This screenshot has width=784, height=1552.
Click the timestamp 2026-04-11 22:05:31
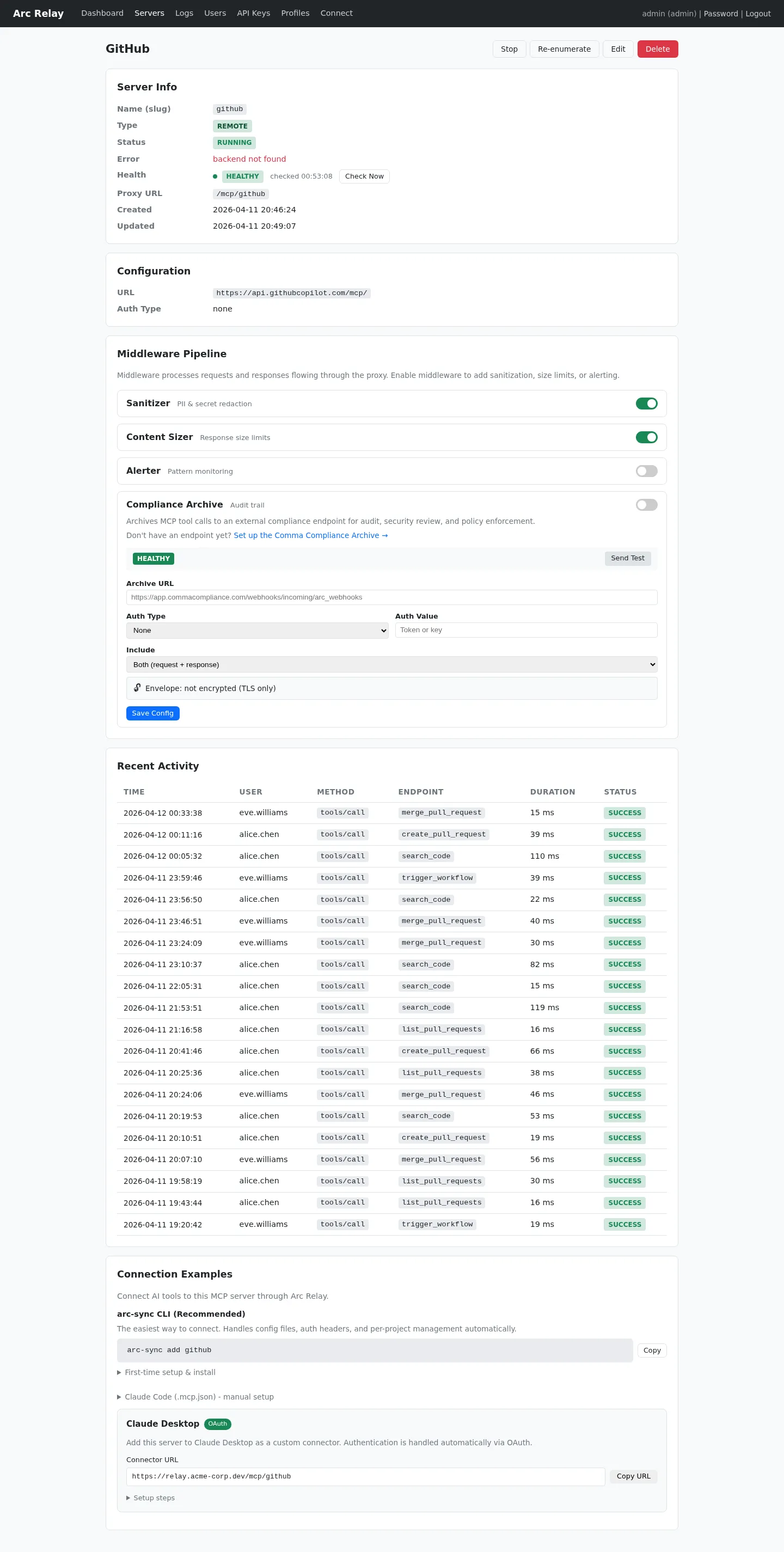coord(163,986)
